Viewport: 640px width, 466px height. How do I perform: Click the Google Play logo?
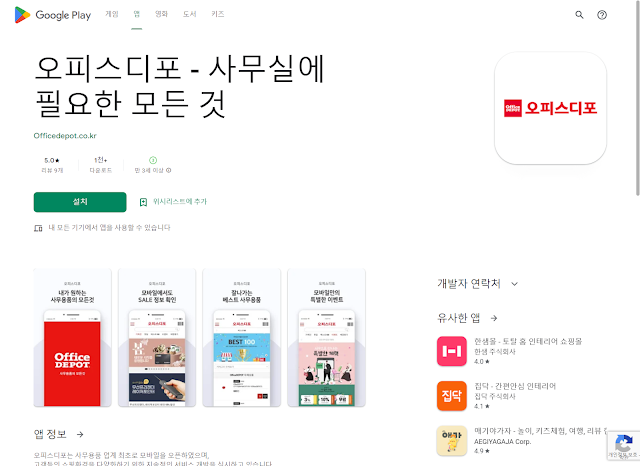(x=53, y=15)
